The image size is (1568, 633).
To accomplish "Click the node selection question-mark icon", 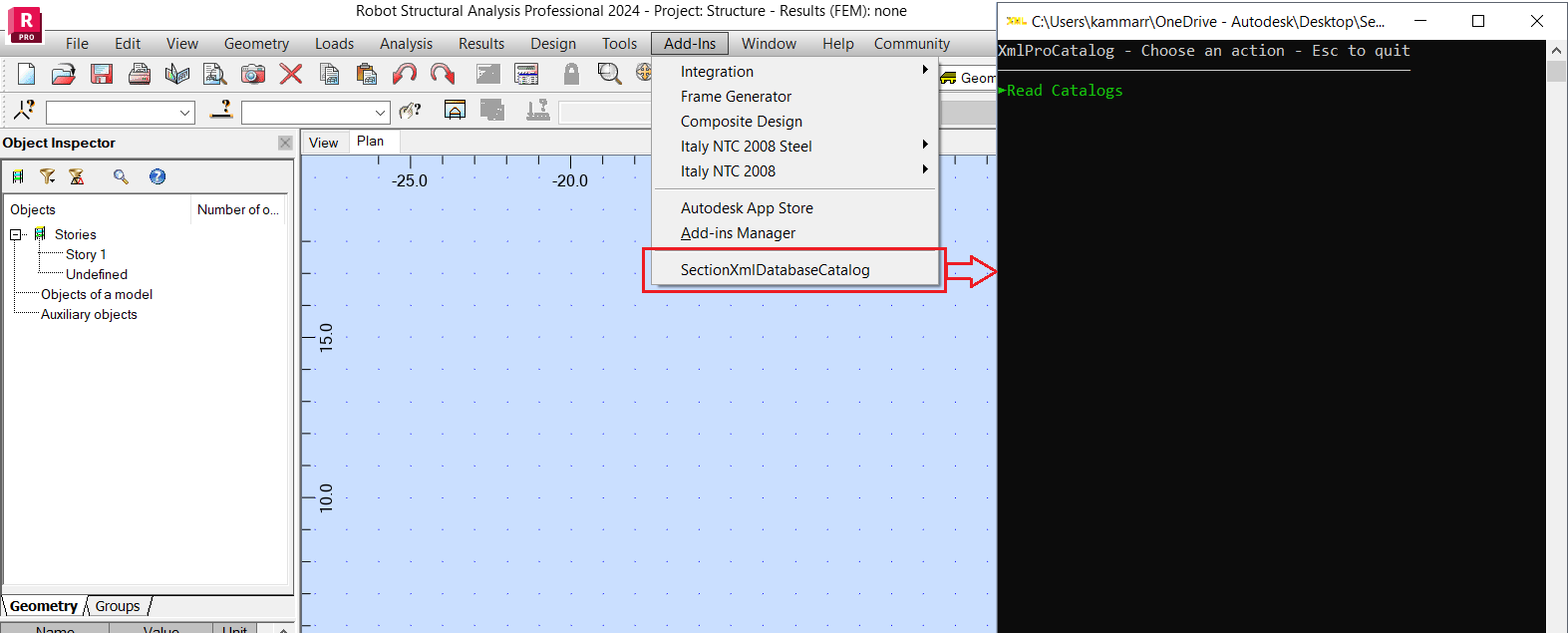I will (24, 111).
